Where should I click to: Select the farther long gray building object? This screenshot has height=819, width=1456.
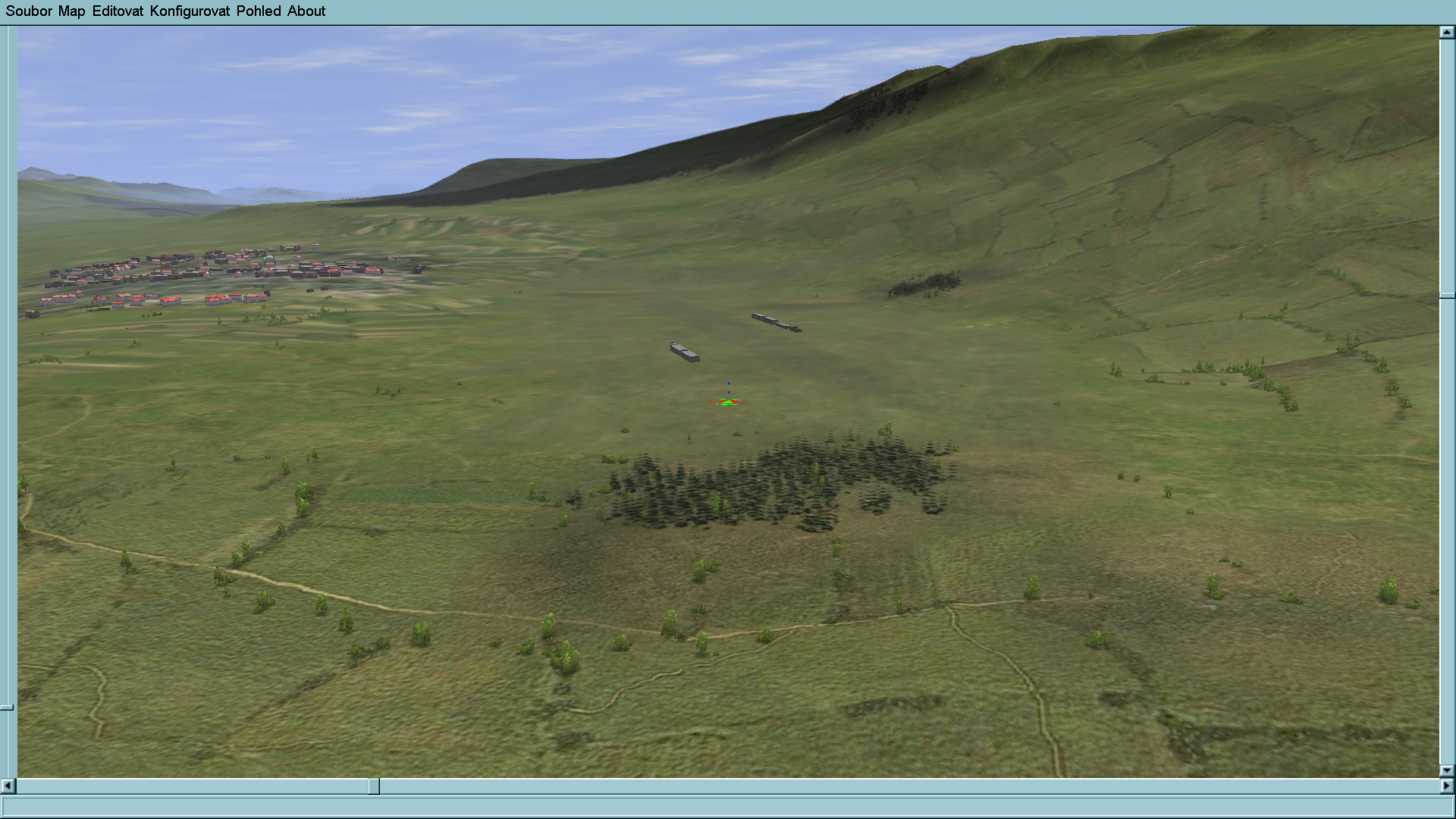pos(775,322)
